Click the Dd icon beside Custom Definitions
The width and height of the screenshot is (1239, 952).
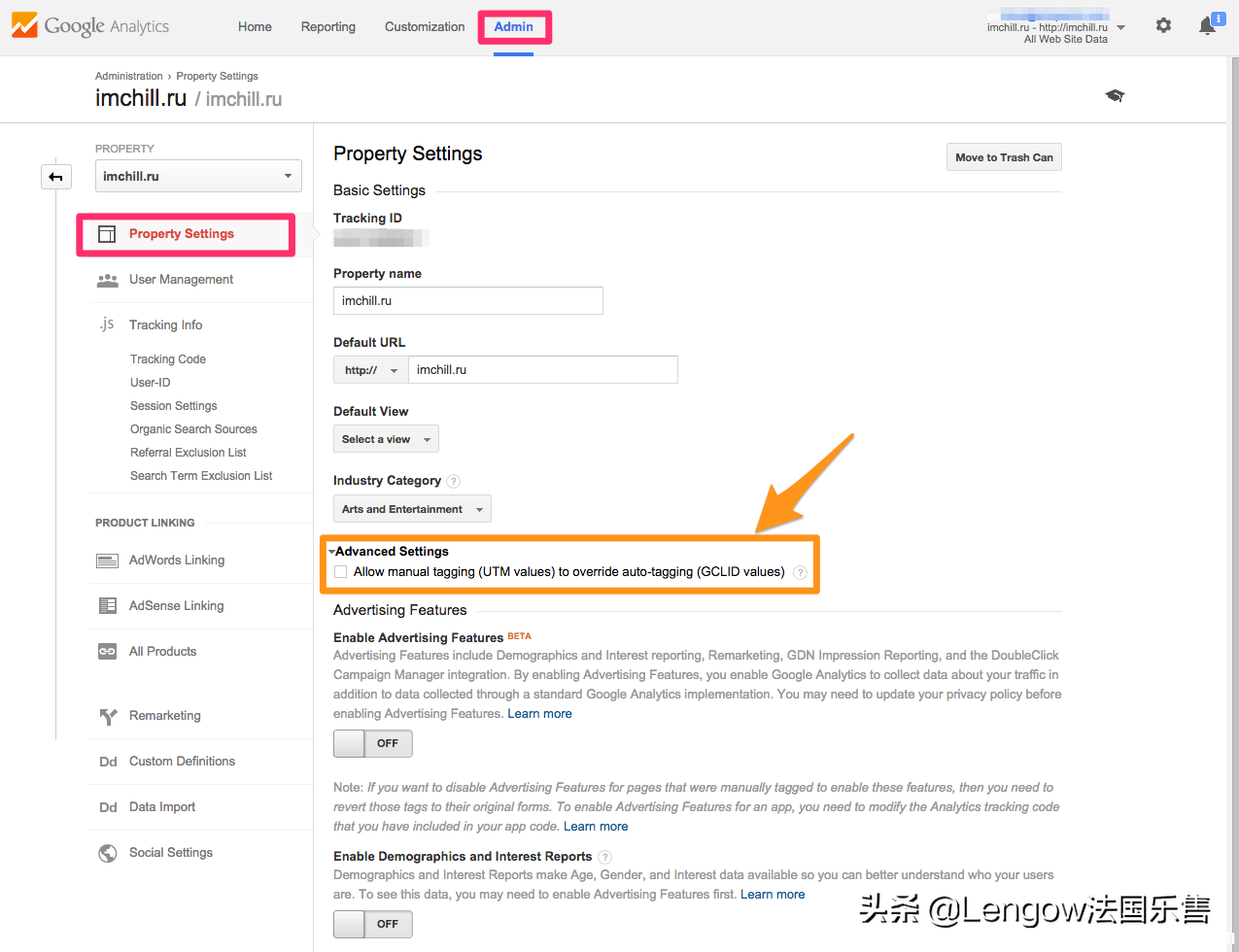tap(108, 762)
